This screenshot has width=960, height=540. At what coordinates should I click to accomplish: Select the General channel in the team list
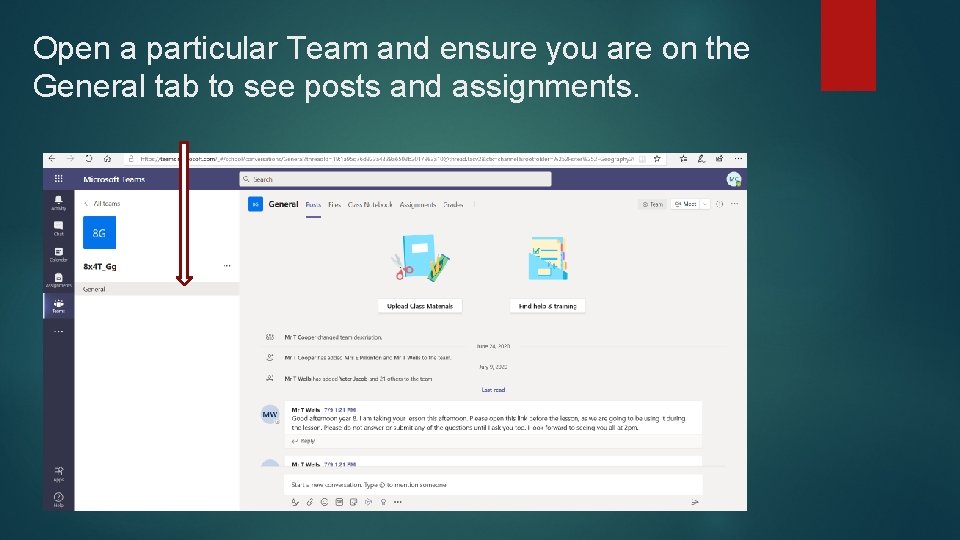157,289
